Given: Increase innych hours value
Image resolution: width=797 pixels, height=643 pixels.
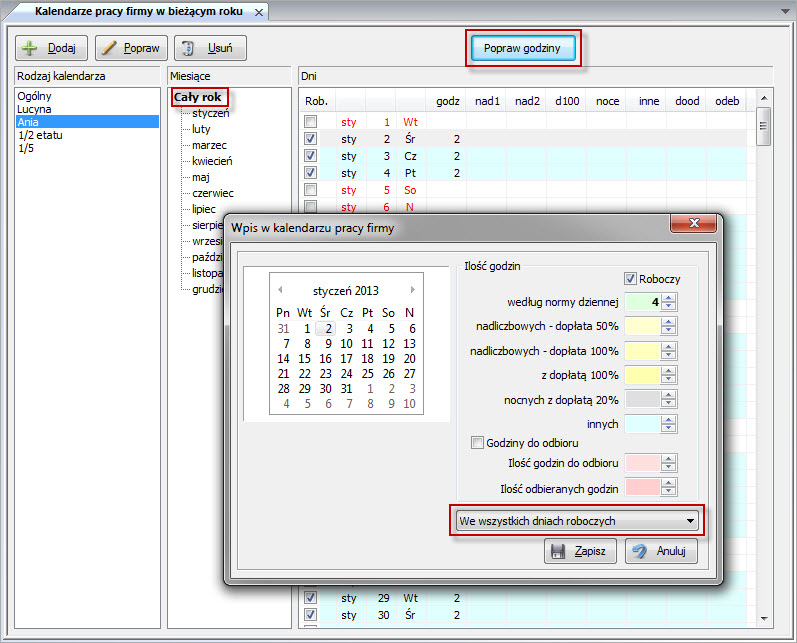Looking at the screenshot, I should tap(668, 420).
